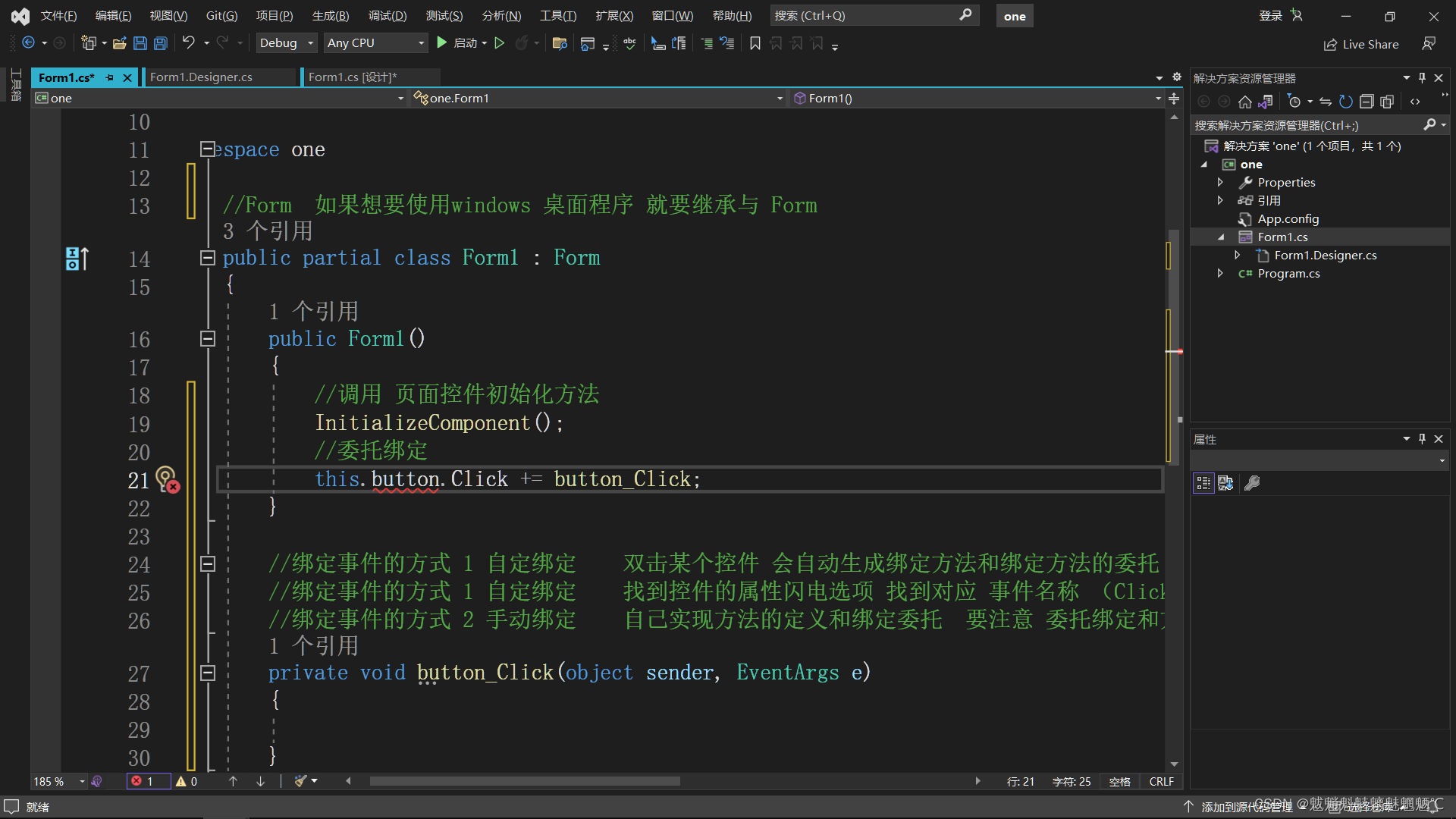
Task: Open the Any CPU platform dropdown
Action: tap(419, 43)
